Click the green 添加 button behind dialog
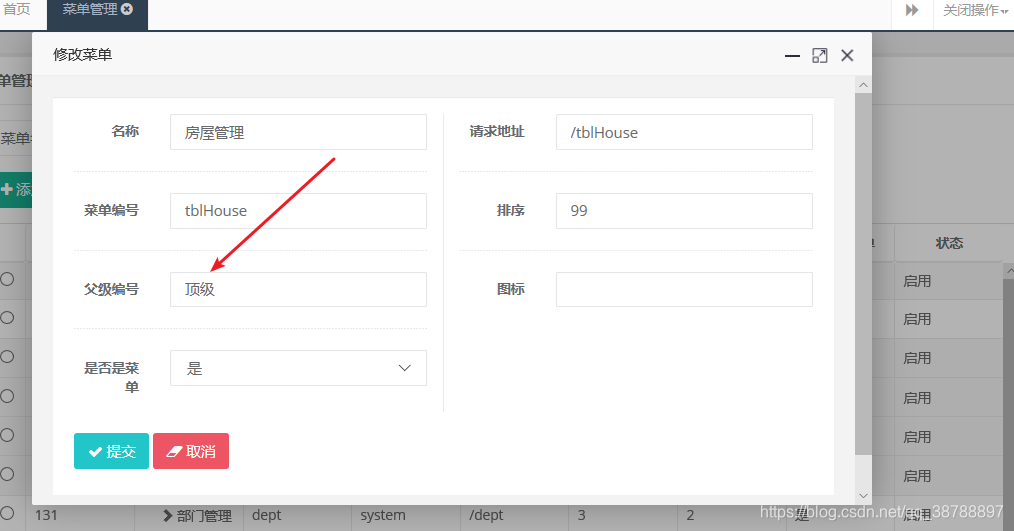 (x=16, y=190)
